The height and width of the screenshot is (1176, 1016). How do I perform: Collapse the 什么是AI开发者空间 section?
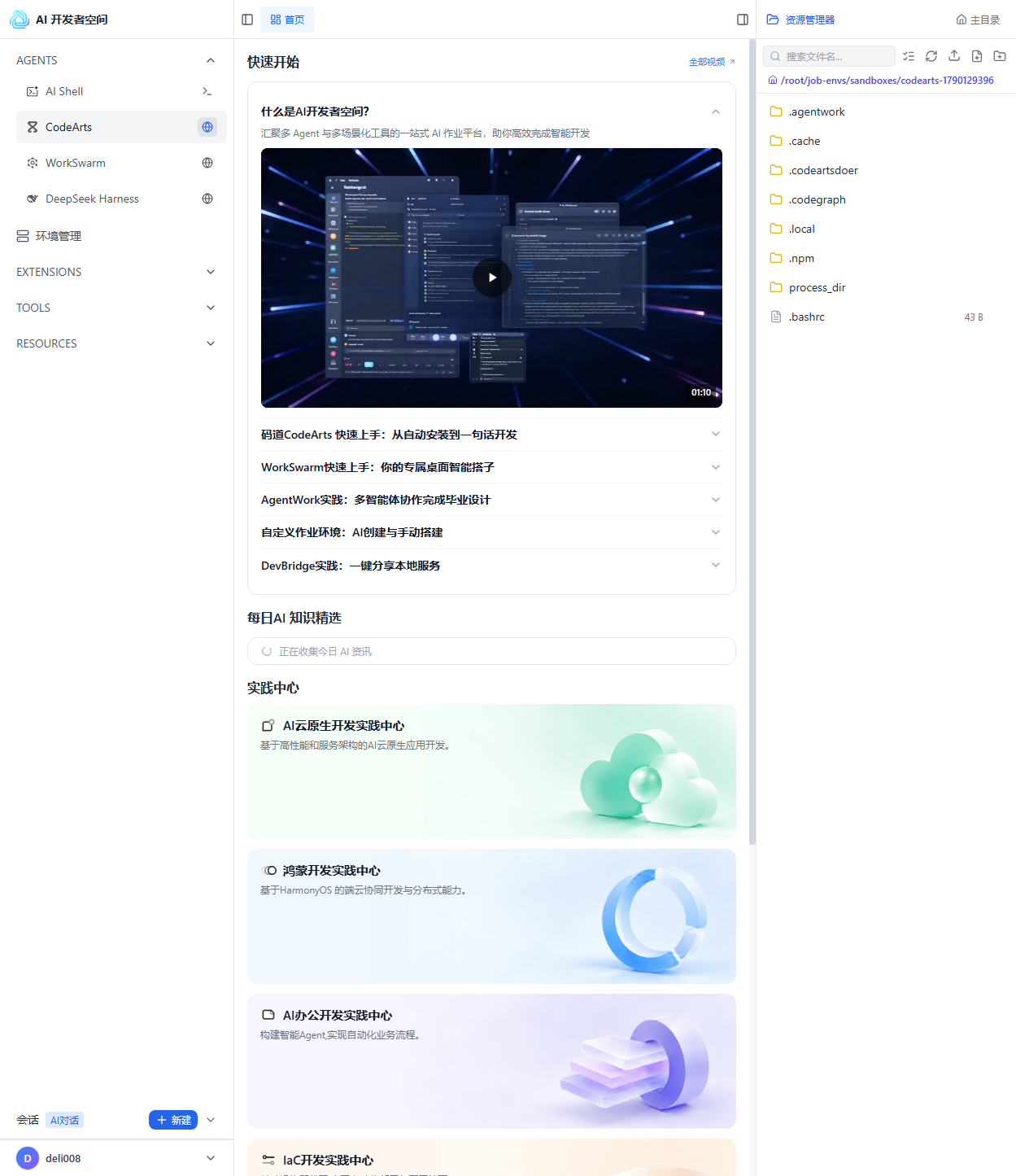pyautogui.click(x=716, y=111)
